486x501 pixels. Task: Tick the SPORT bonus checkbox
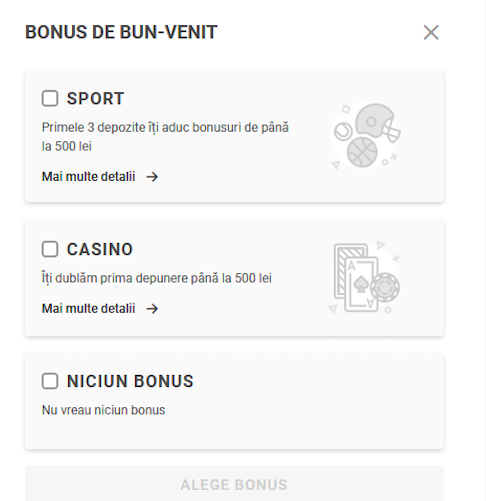50,98
